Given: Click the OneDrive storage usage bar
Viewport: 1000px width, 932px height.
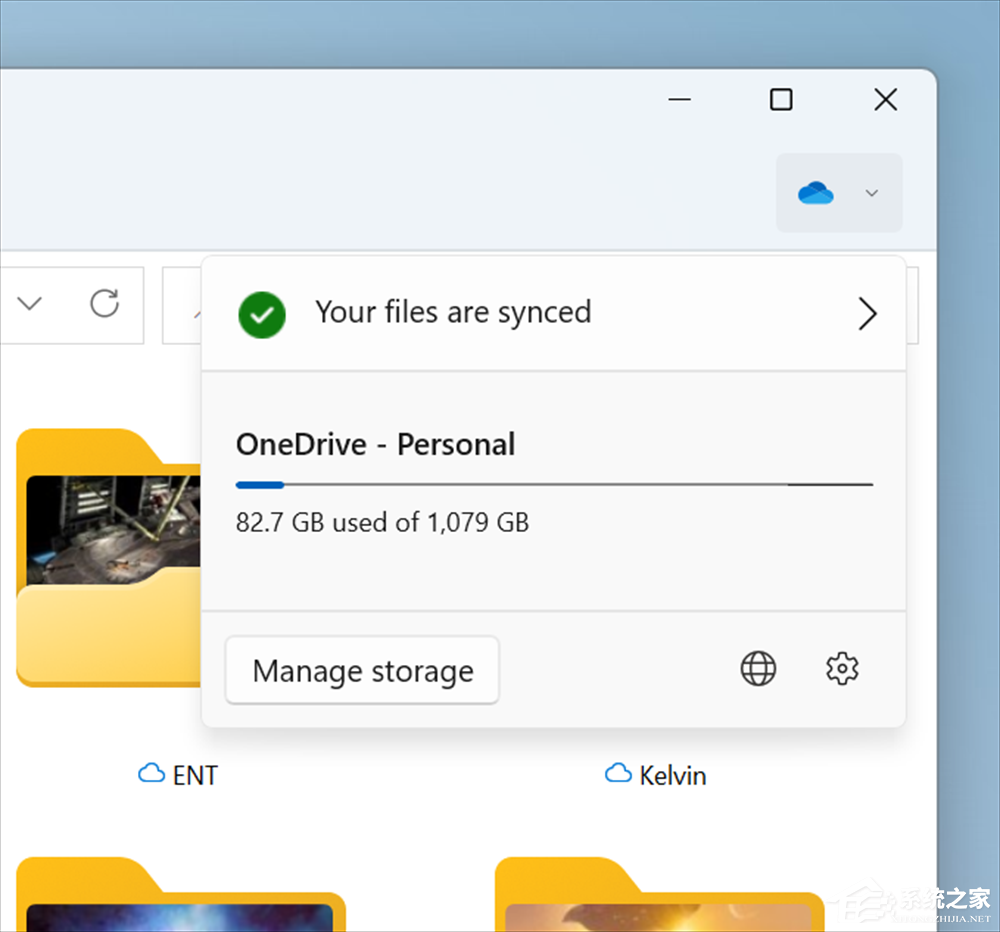Looking at the screenshot, I should [554, 485].
